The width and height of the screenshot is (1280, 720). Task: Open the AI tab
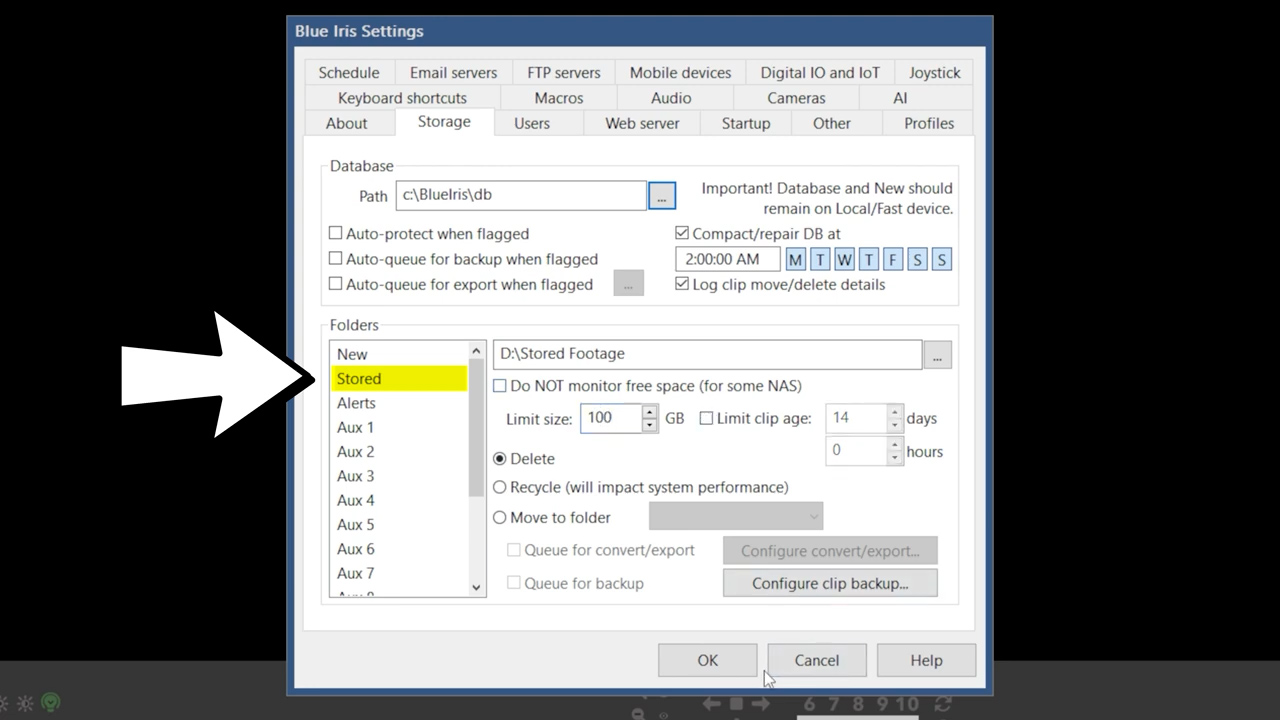tap(900, 98)
